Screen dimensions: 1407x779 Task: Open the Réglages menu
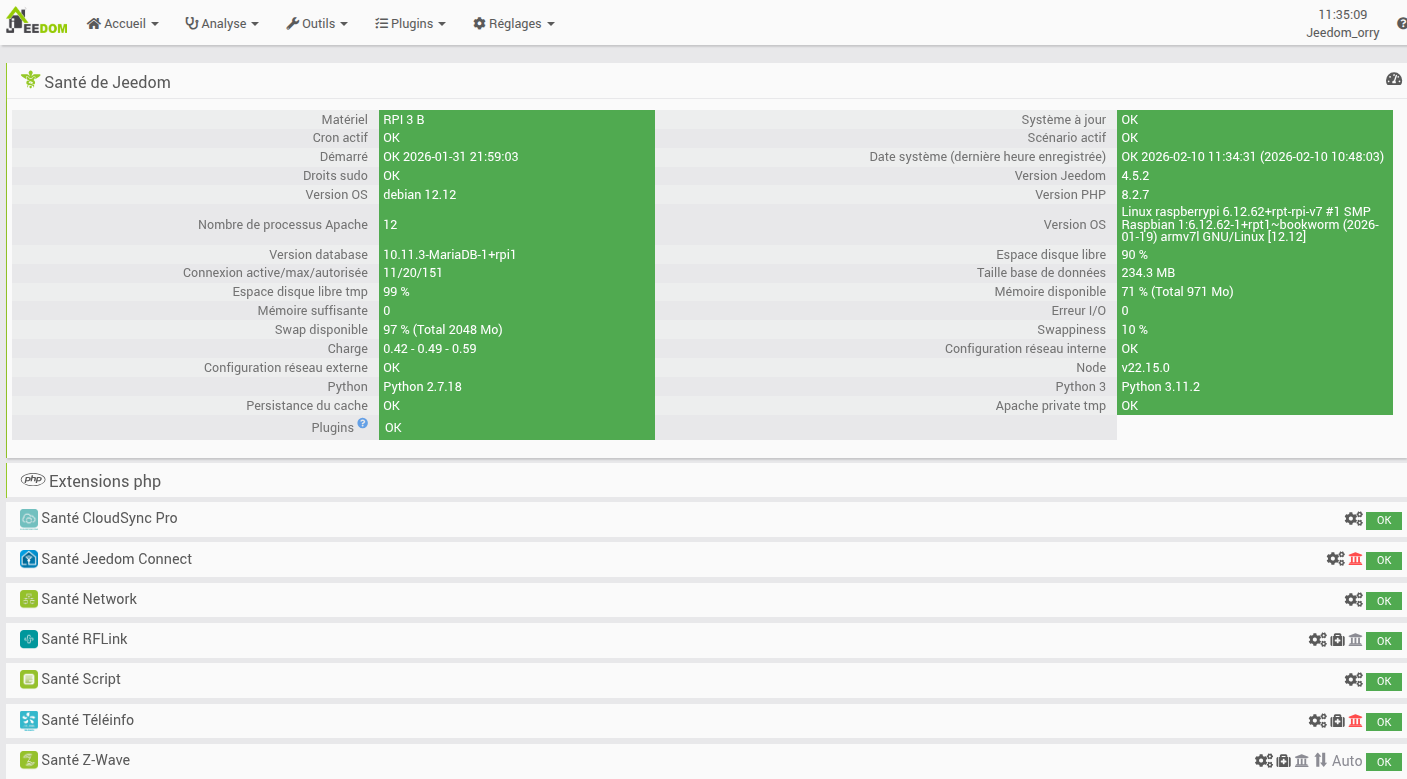(514, 23)
